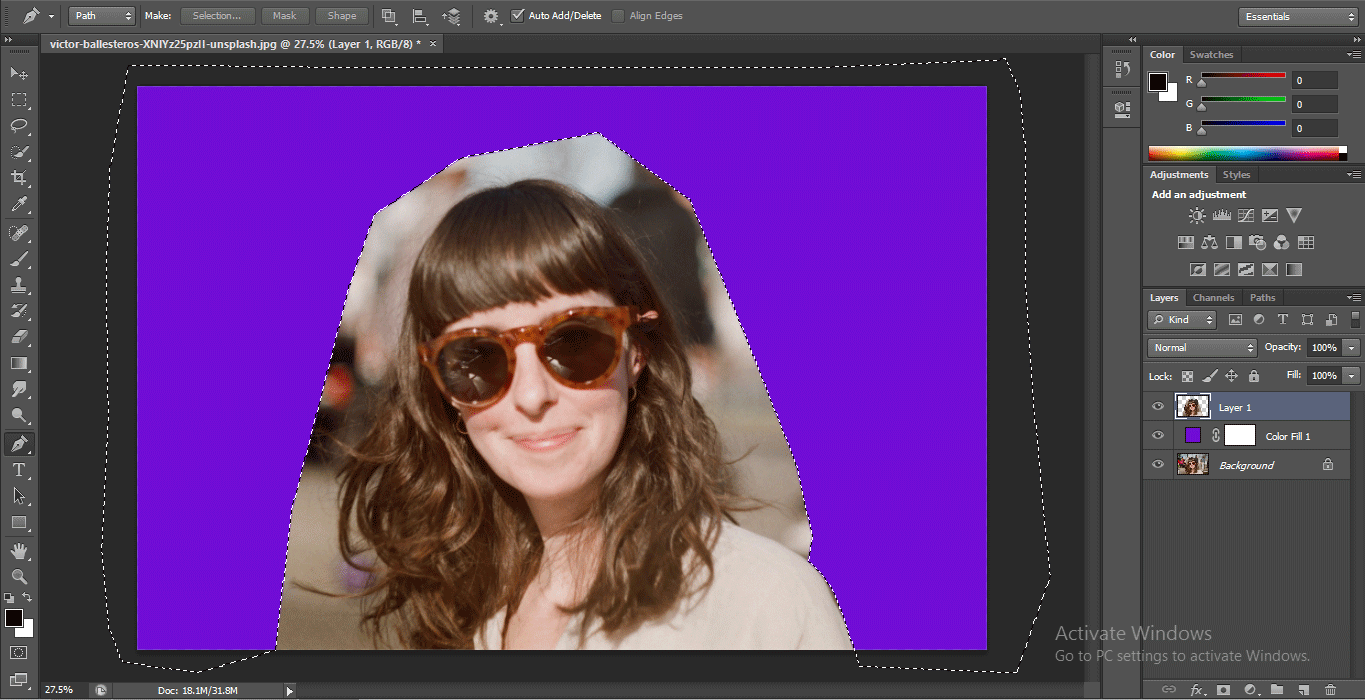Image resolution: width=1365 pixels, height=700 pixels.
Task: Select the Color Fill 1 layer
Action: click(1287, 436)
